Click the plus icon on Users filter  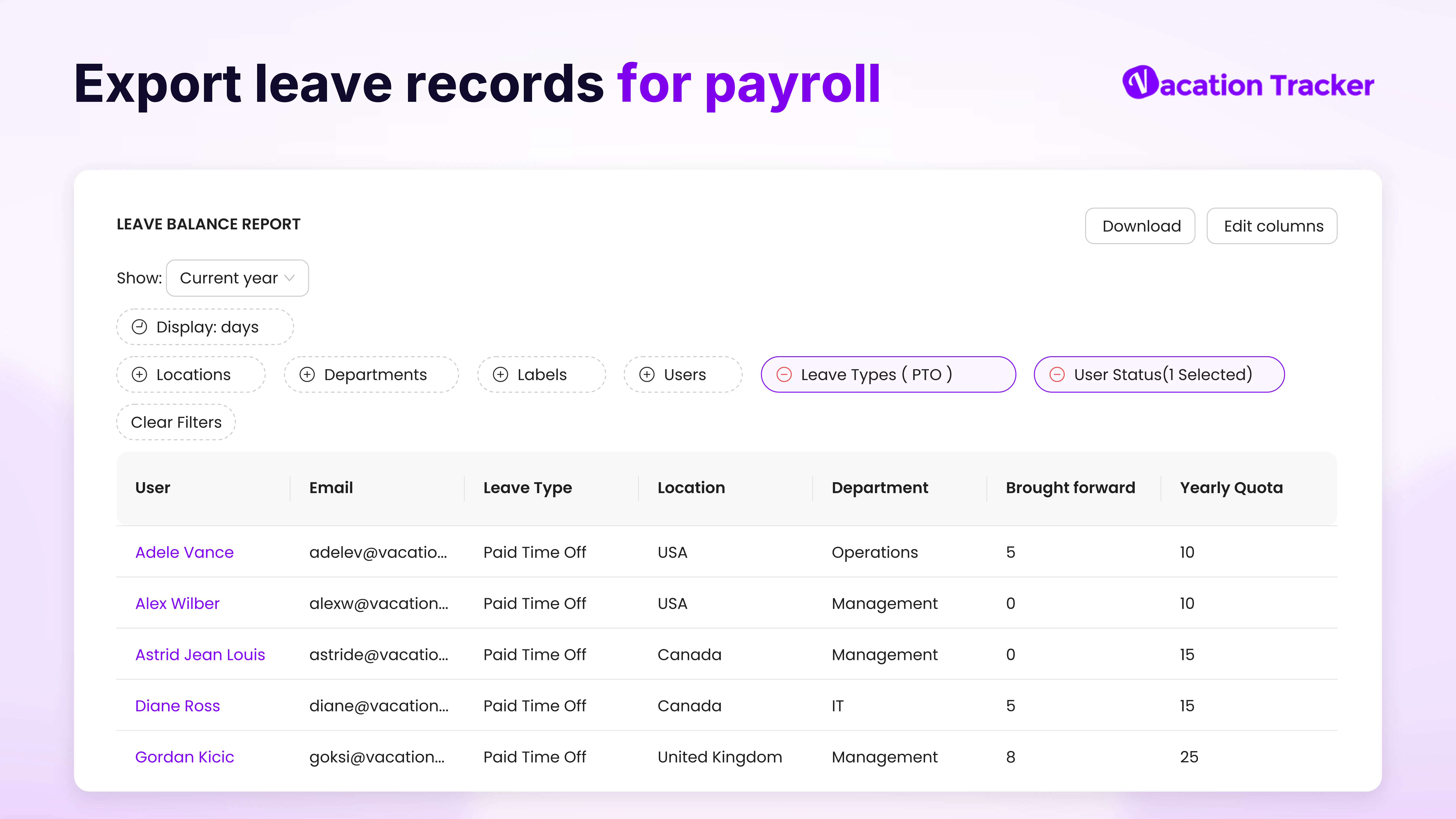tap(647, 374)
